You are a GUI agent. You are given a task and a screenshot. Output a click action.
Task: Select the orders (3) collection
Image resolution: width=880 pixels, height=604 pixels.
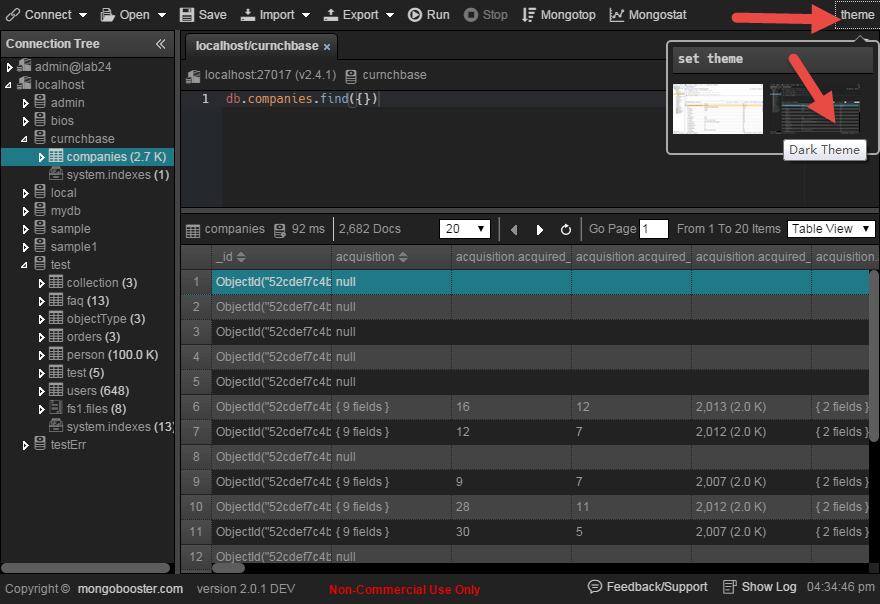pos(94,336)
